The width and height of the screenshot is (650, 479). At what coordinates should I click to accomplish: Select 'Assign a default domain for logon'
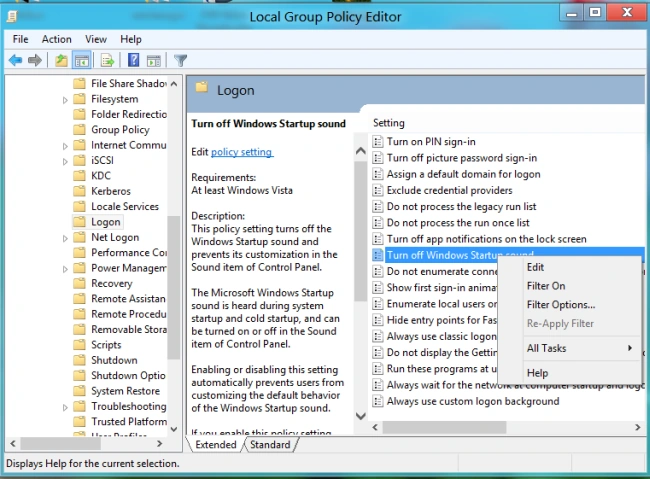click(463, 174)
